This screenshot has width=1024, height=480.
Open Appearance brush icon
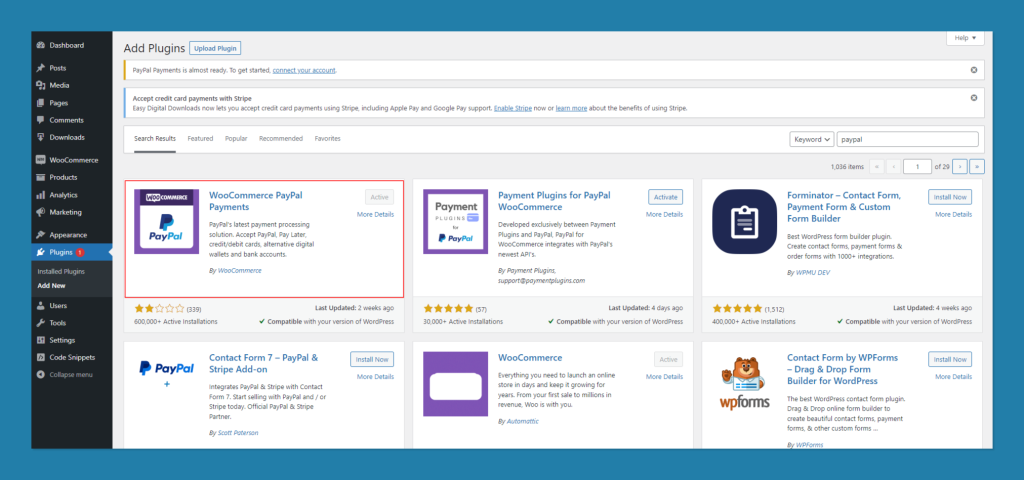[x=40, y=235]
